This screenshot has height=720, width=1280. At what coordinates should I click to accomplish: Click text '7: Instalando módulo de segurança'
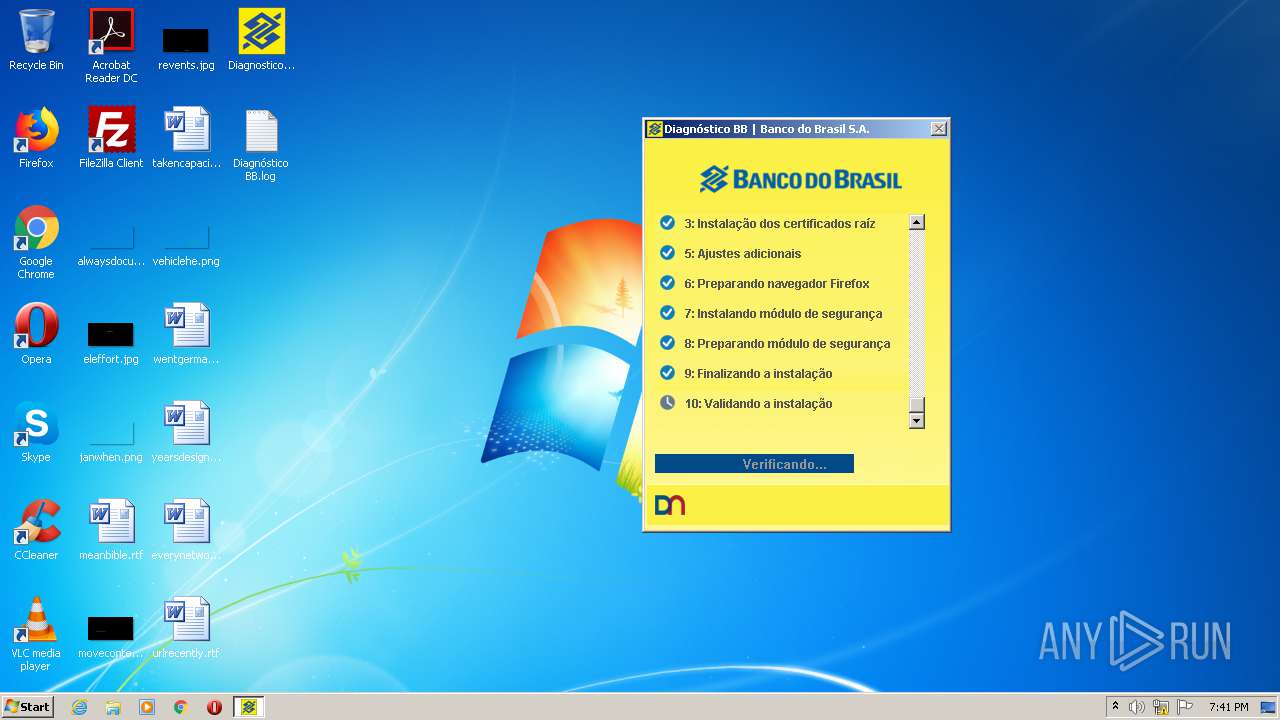(783, 314)
